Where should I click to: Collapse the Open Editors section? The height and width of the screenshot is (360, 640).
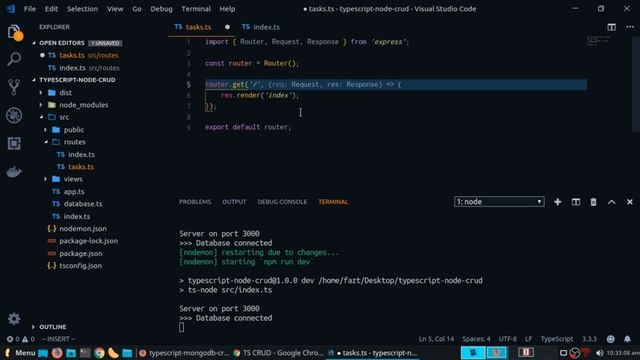click(x=34, y=43)
